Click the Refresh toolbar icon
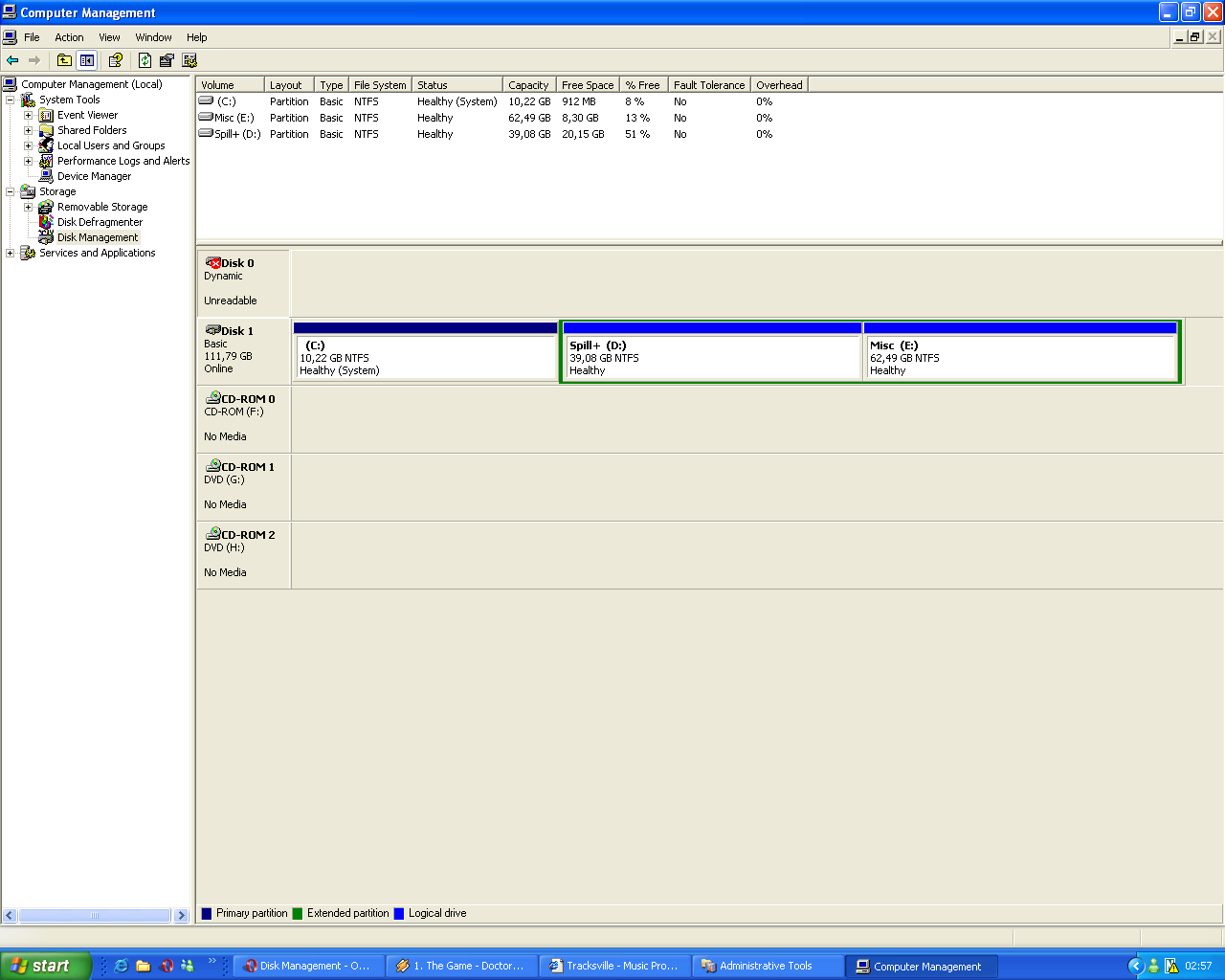The height and width of the screenshot is (980, 1225). point(145,60)
